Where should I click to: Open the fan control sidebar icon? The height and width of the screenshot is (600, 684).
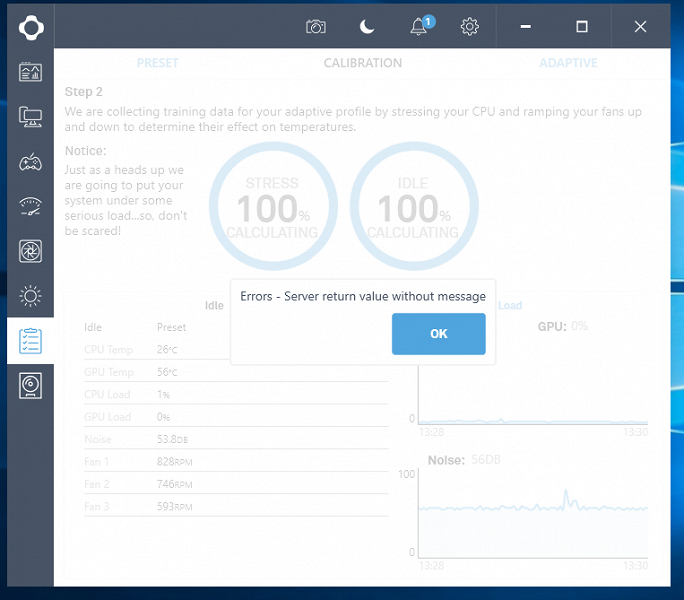(31, 251)
